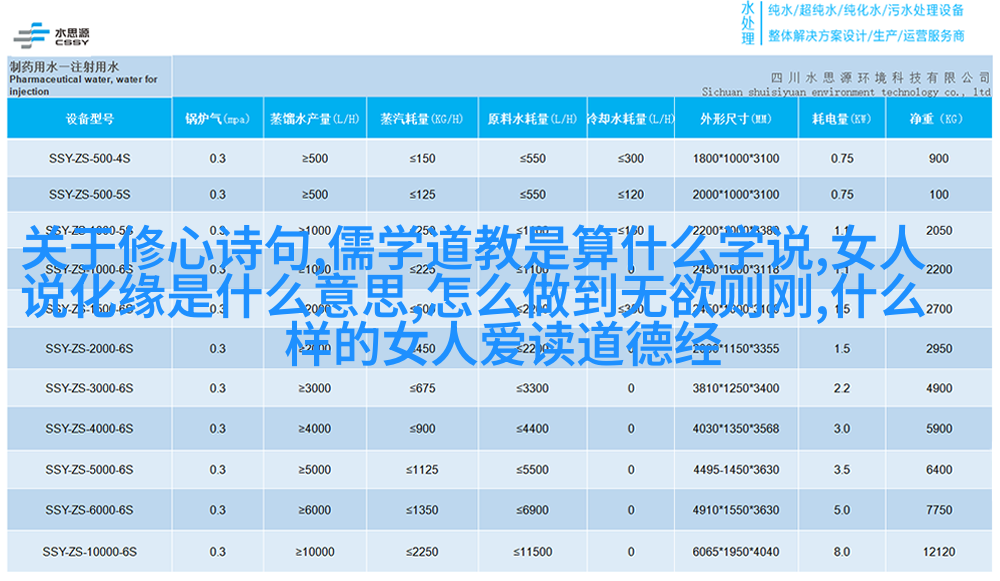Click the 蒸汽耗量(KG/H) column header
Viewport: 1000px width, 581px height.
(x=422, y=119)
